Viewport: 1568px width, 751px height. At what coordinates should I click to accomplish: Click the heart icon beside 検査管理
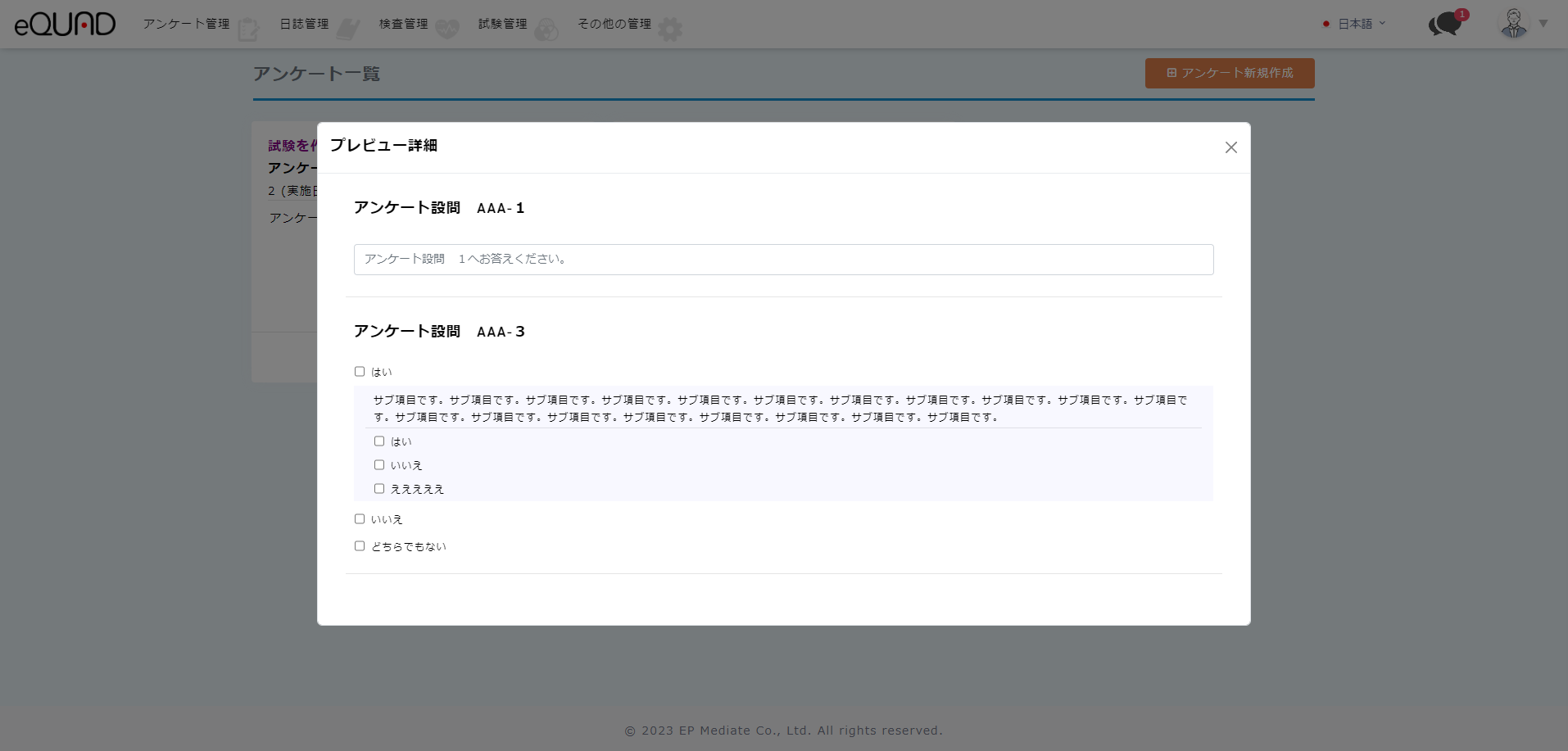(447, 29)
